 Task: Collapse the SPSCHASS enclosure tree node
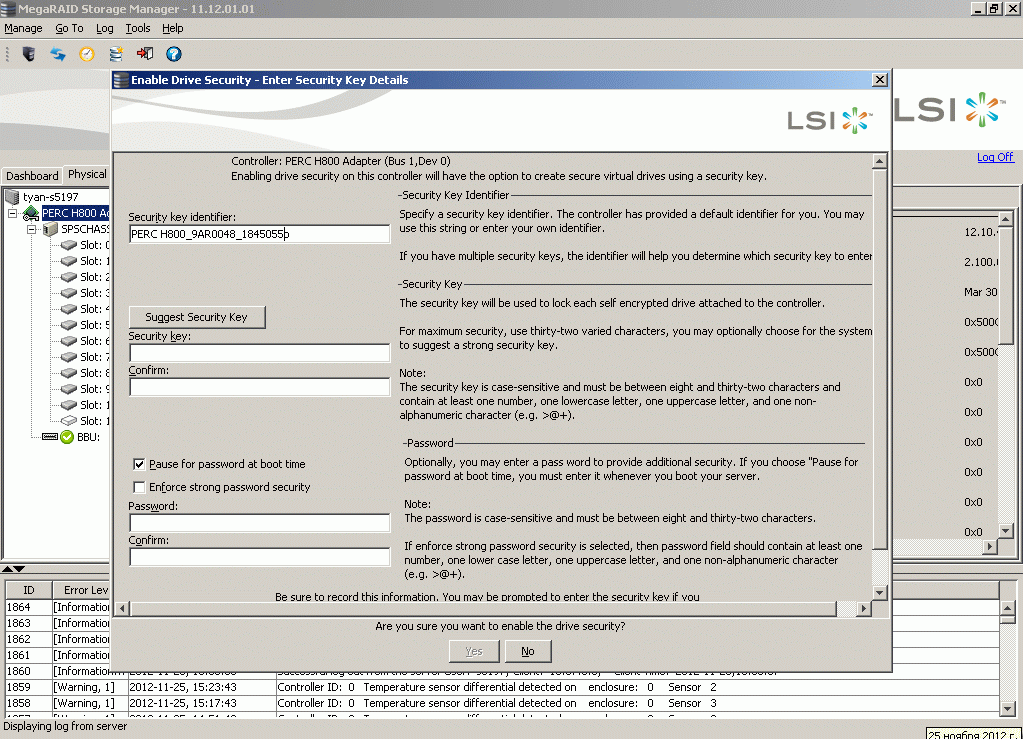(x=31, y=229)
